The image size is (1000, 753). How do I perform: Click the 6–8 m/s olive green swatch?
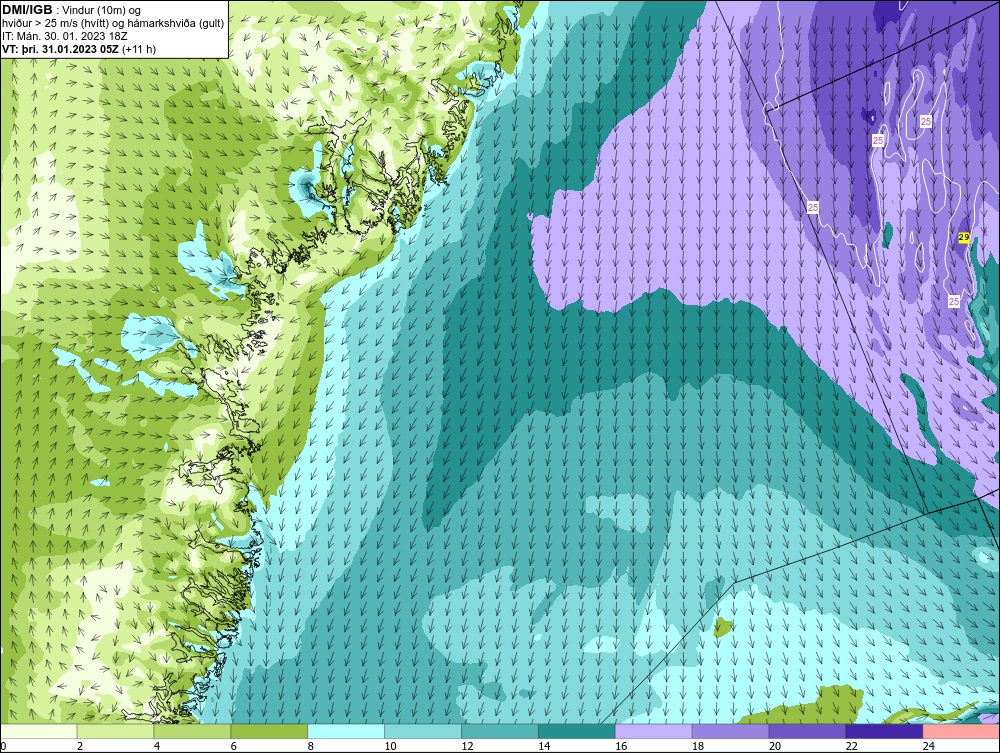tap(269, 731)
